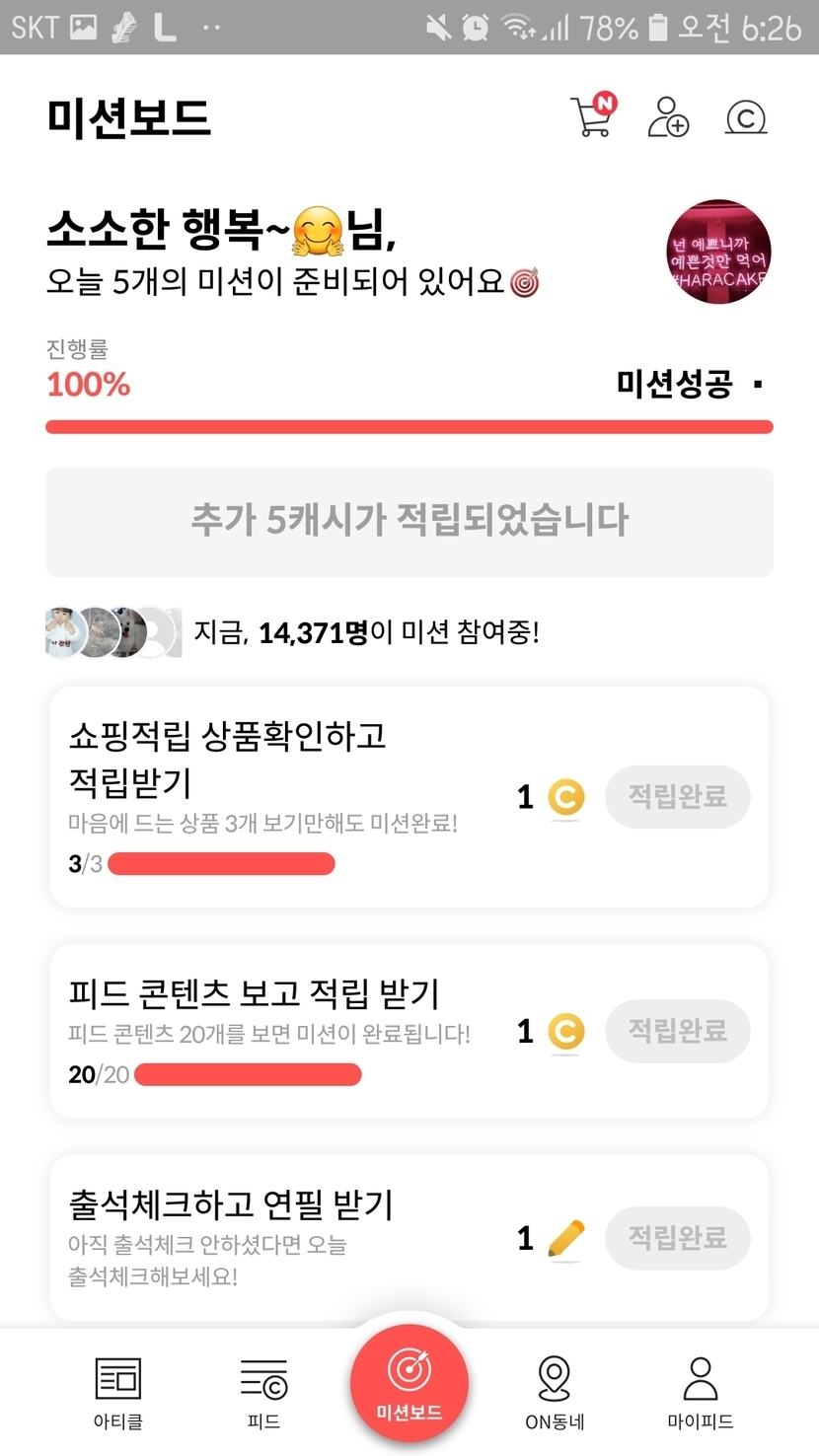This screenshot has width=819, height=1456.
Task: Open the shopping cart icon
Action: click(x=592, y=116)
